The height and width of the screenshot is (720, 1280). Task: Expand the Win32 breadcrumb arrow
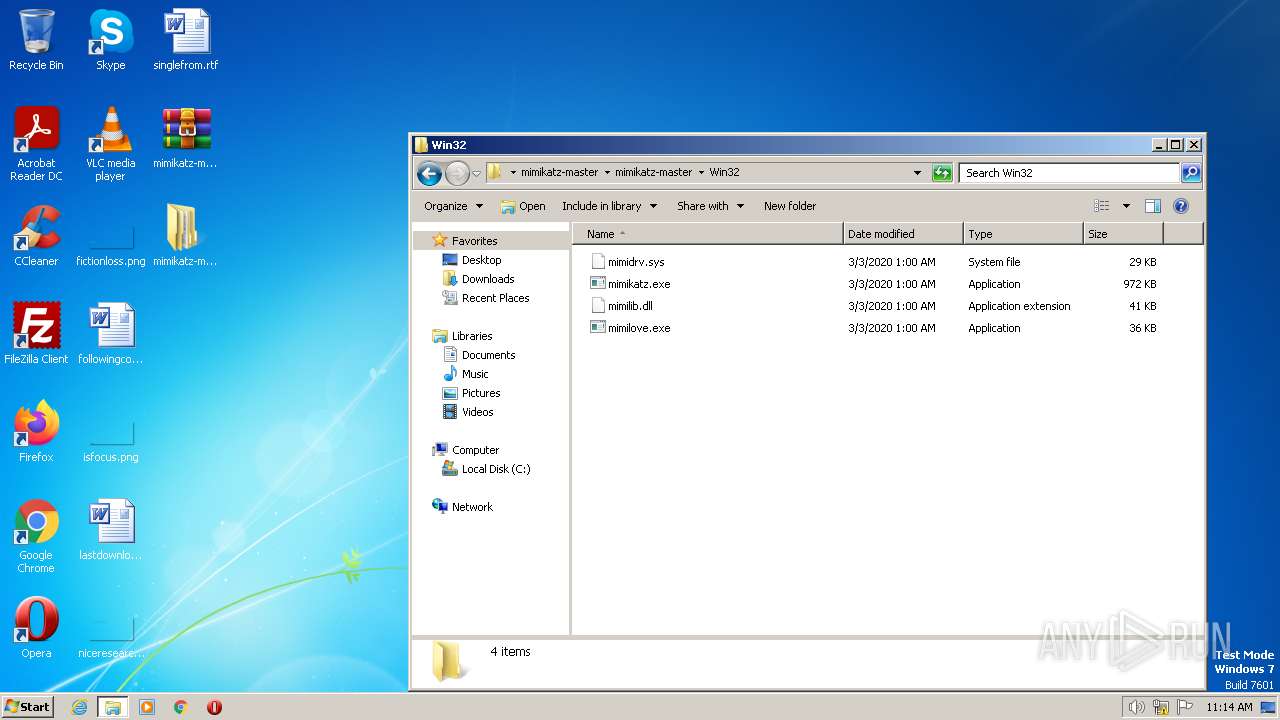701,173
